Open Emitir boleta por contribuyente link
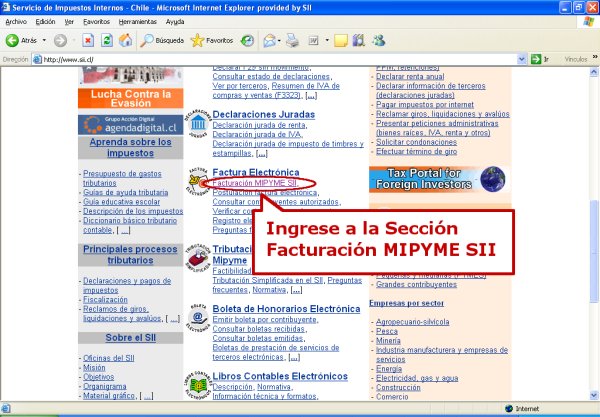This screenshot has width=600, height=417. pyautogui.click(x=264, y=319)
